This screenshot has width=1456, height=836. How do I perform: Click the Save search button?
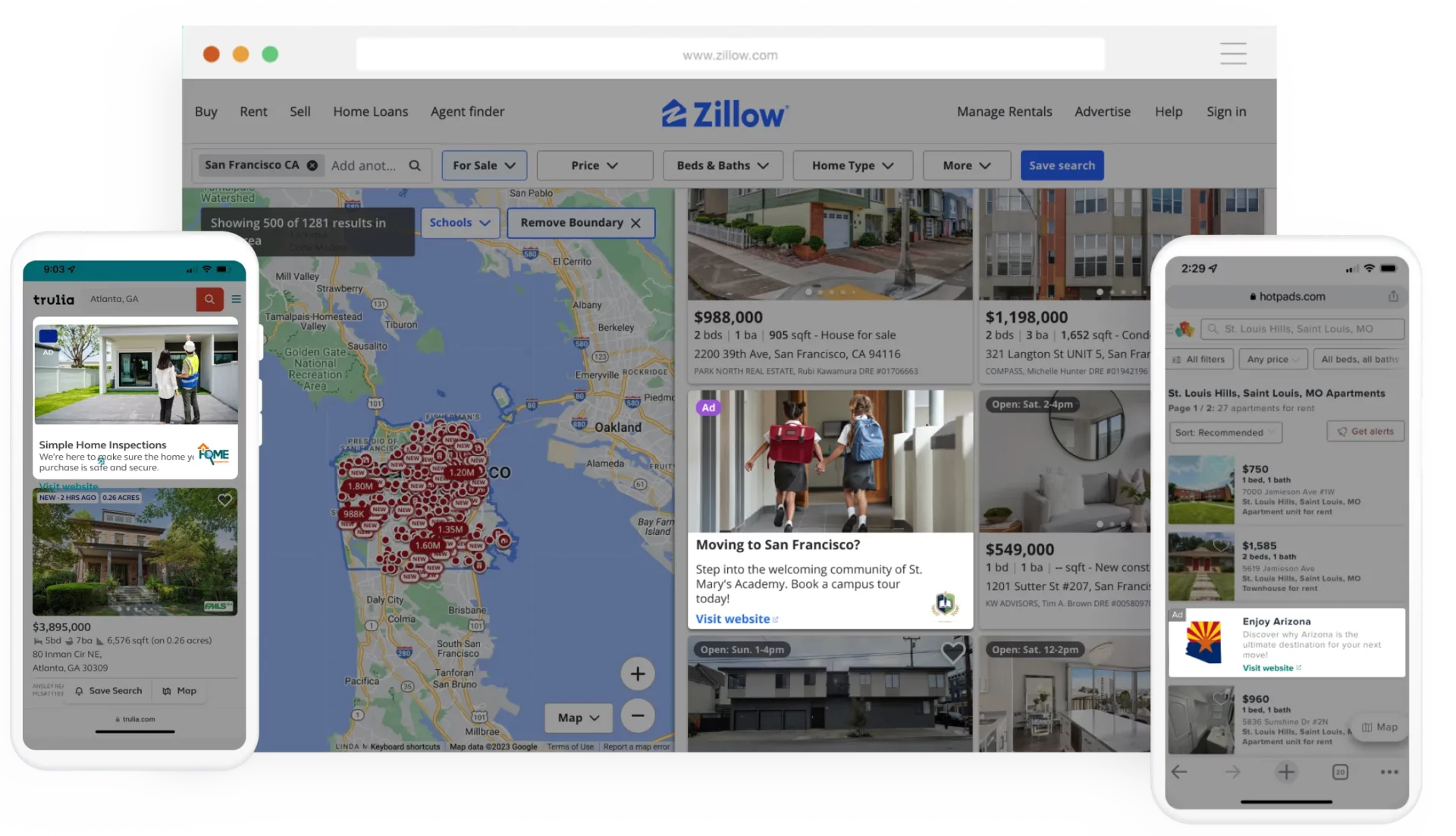[x=1062, y=165]
